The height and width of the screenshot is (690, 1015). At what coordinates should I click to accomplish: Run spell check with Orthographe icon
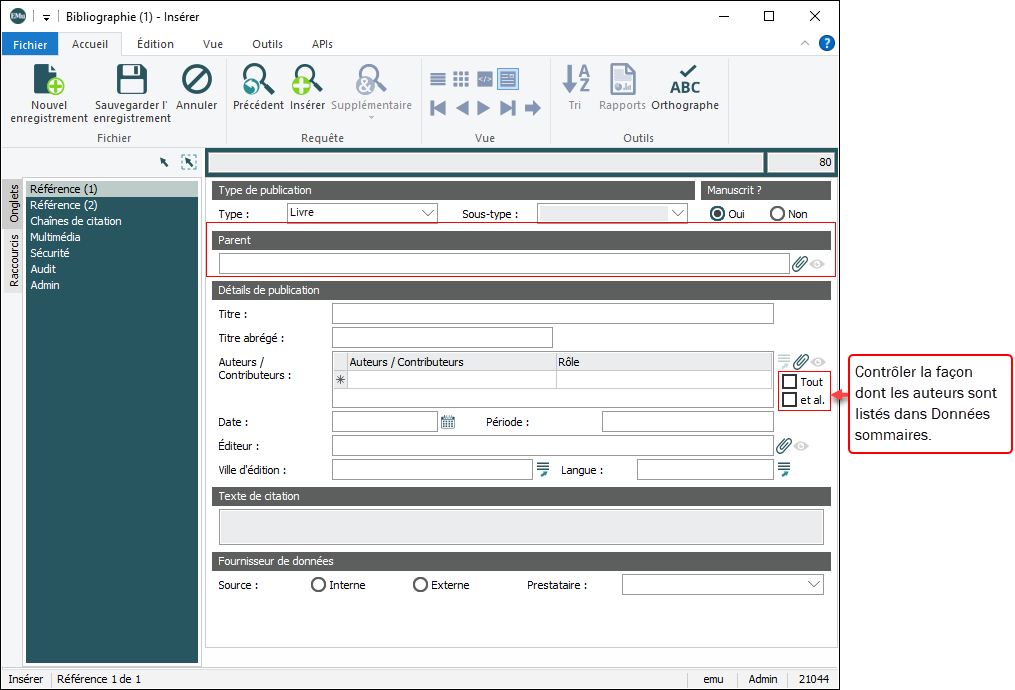coord(685,80)
